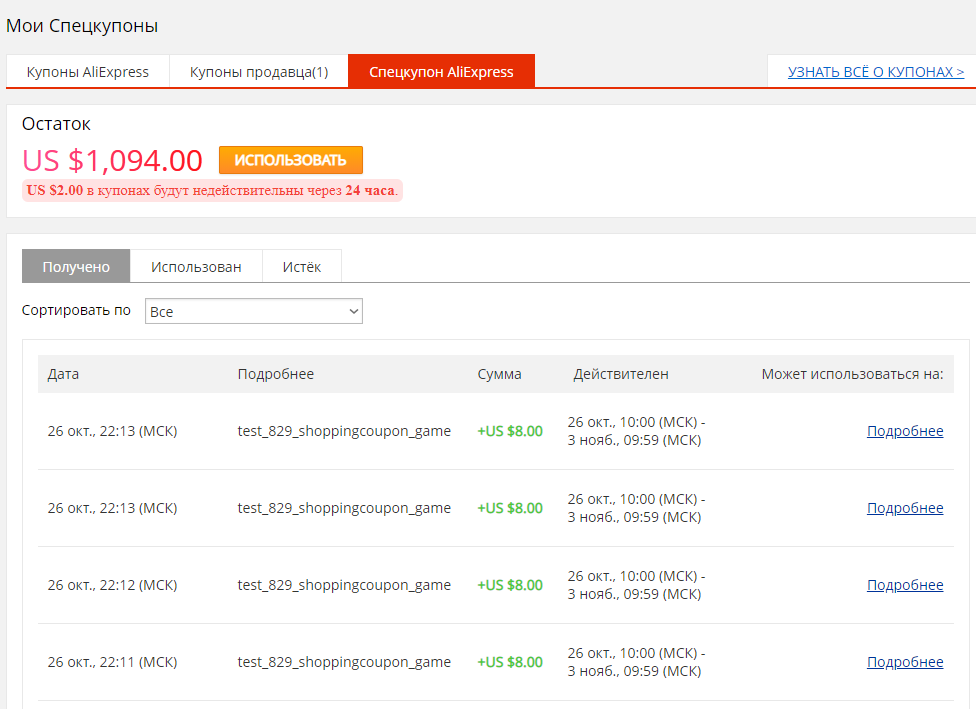976x709 pixels.
Task: Select the Получено sub-tab
Action: point(76,266)
